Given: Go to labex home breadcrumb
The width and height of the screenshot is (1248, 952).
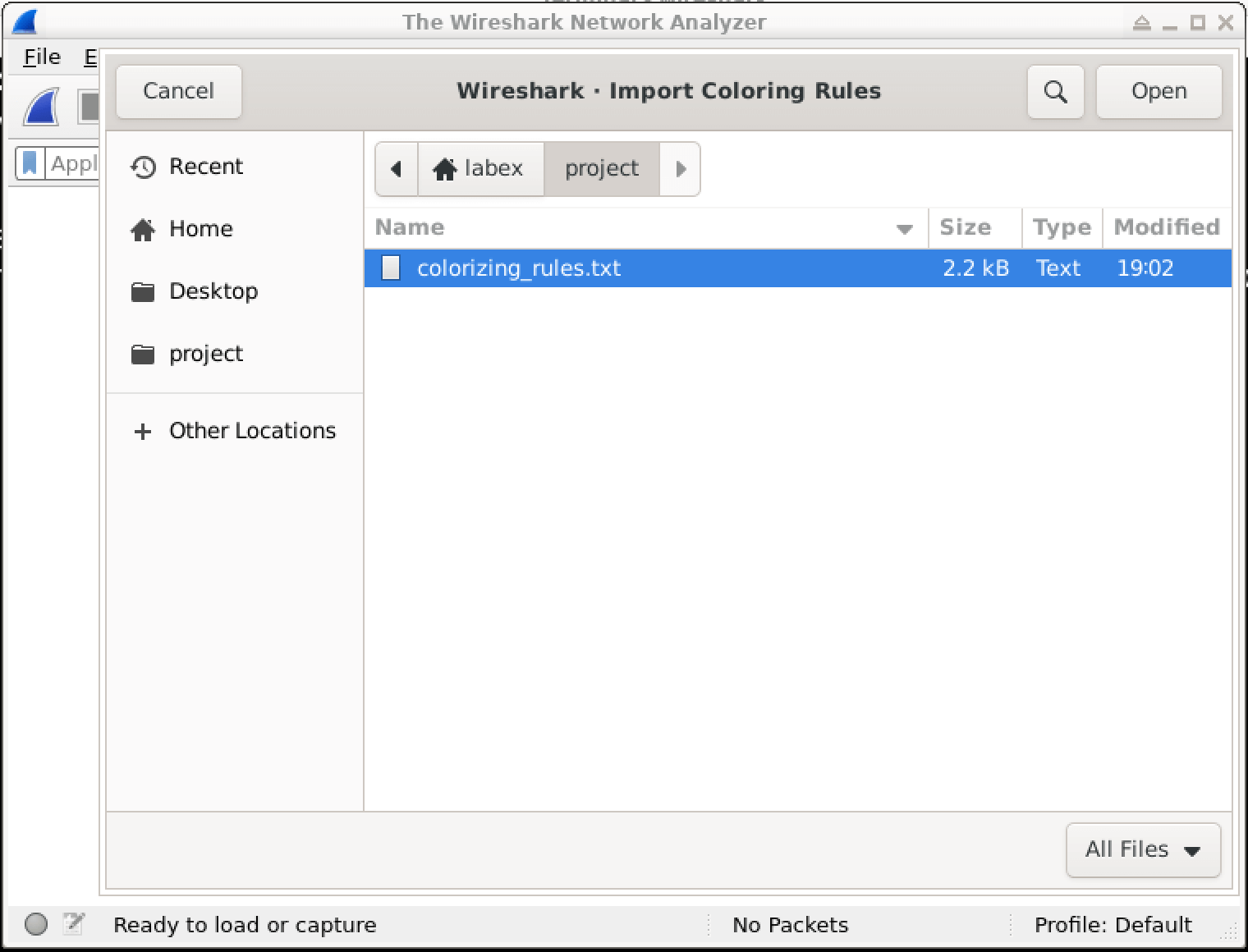Looking at the screenshot, I should 480,169.
